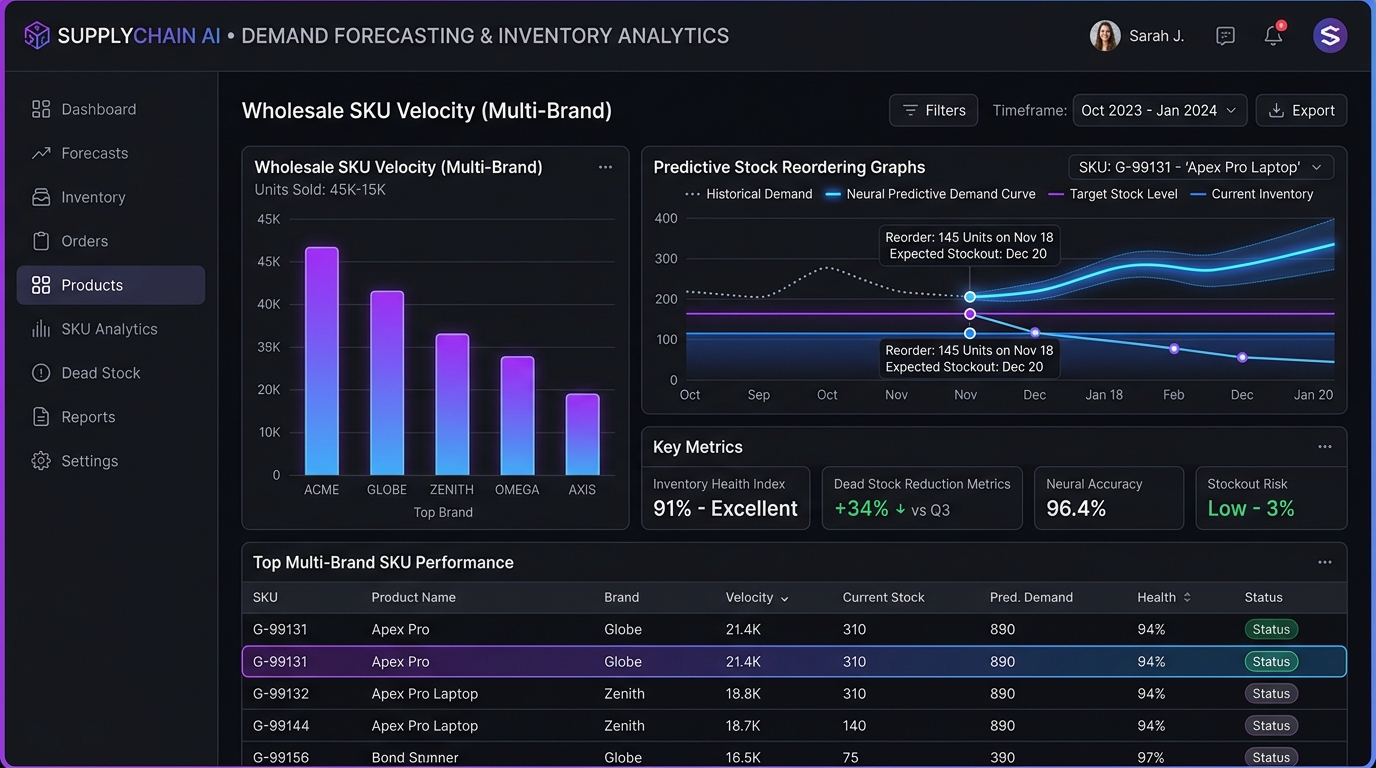Toggle the Historical Demand legend series

(748, 194)
